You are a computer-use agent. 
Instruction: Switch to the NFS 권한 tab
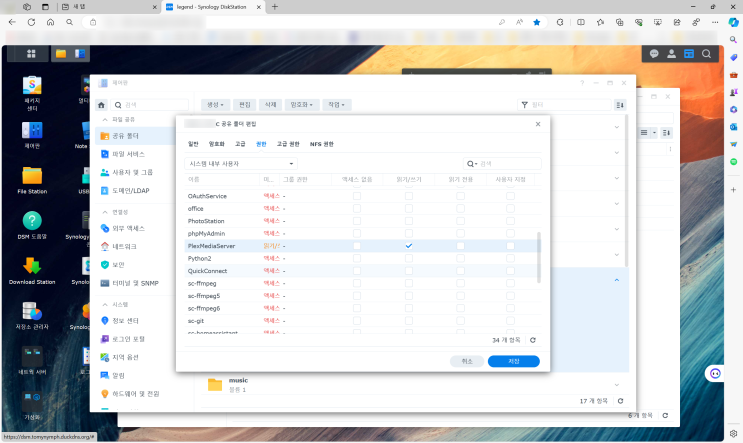pos(322,144)
